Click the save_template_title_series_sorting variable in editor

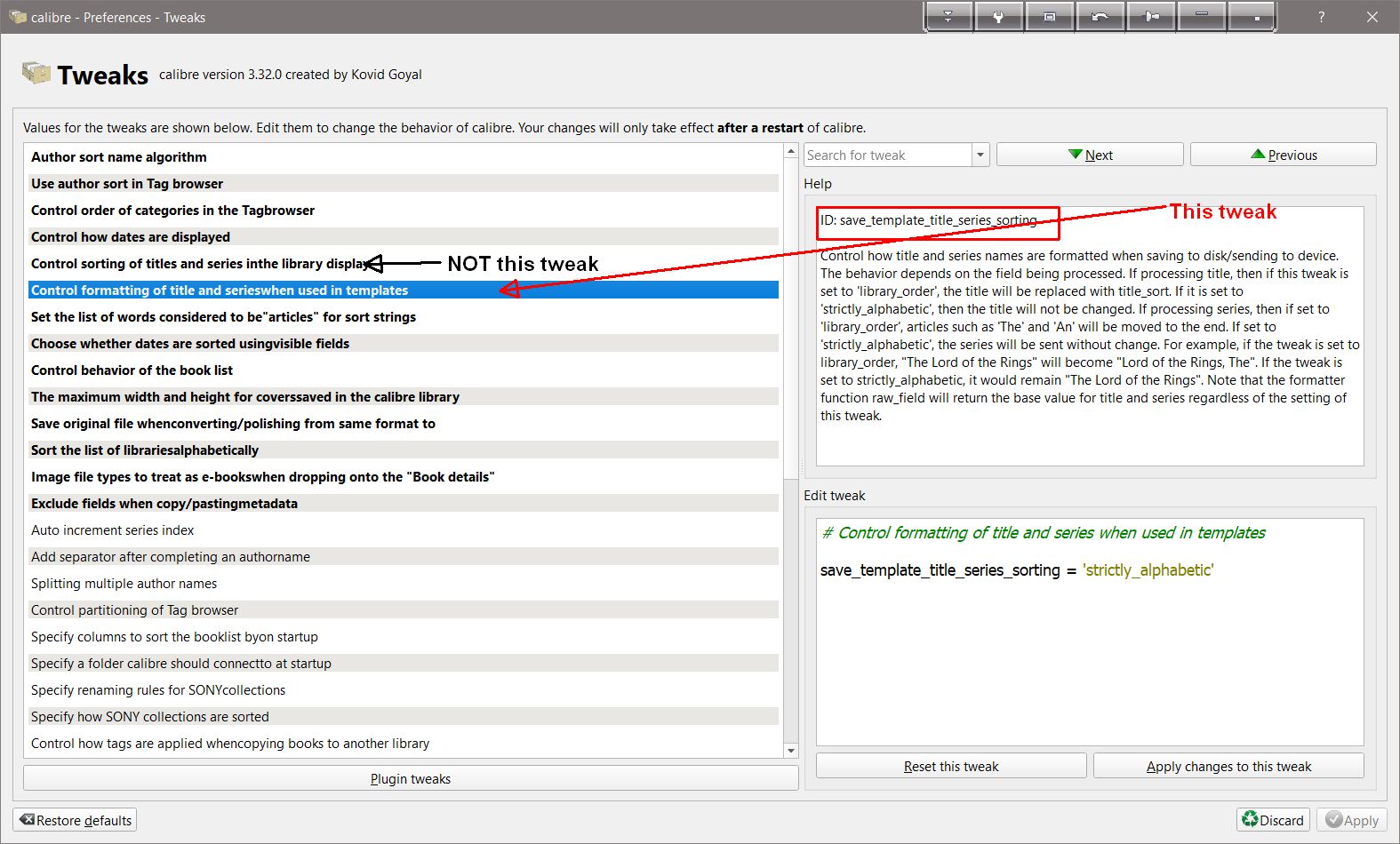[940, 570]
